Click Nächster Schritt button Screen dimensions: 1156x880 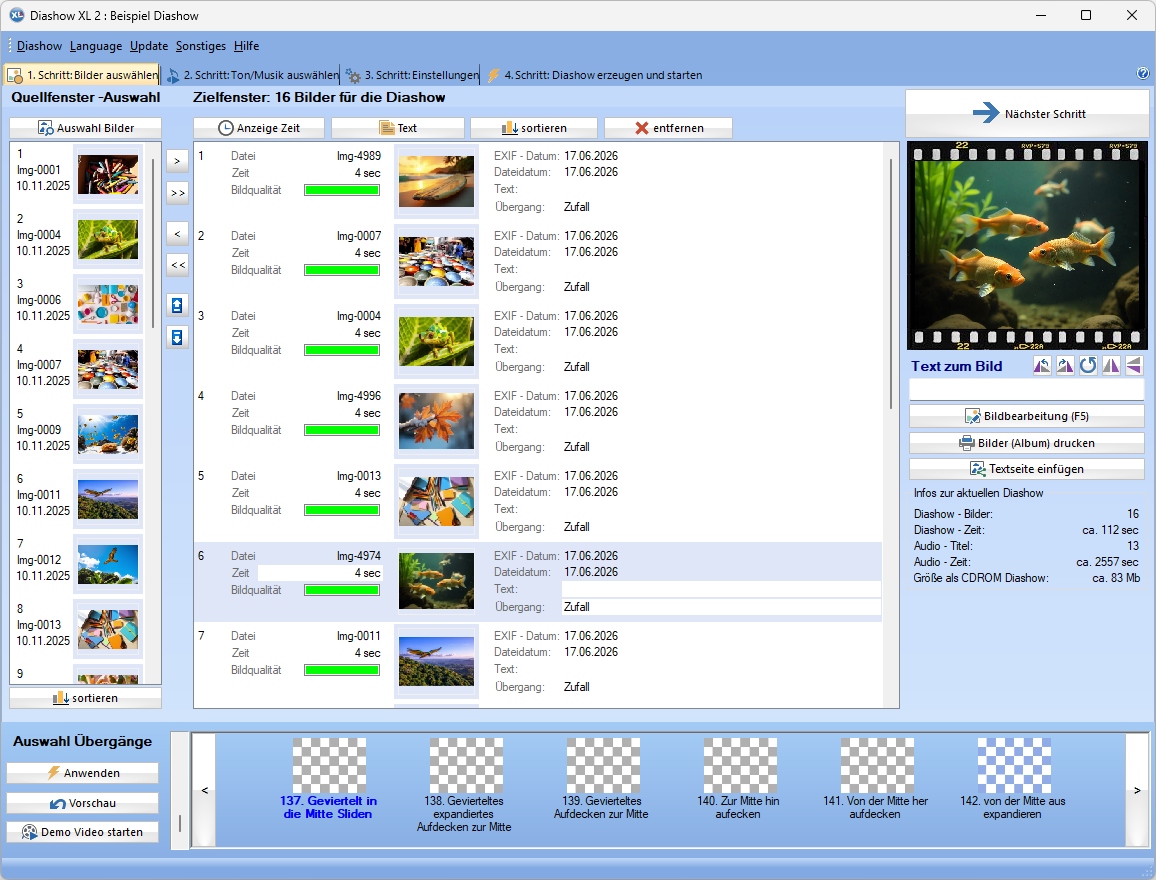(1027, 114)
